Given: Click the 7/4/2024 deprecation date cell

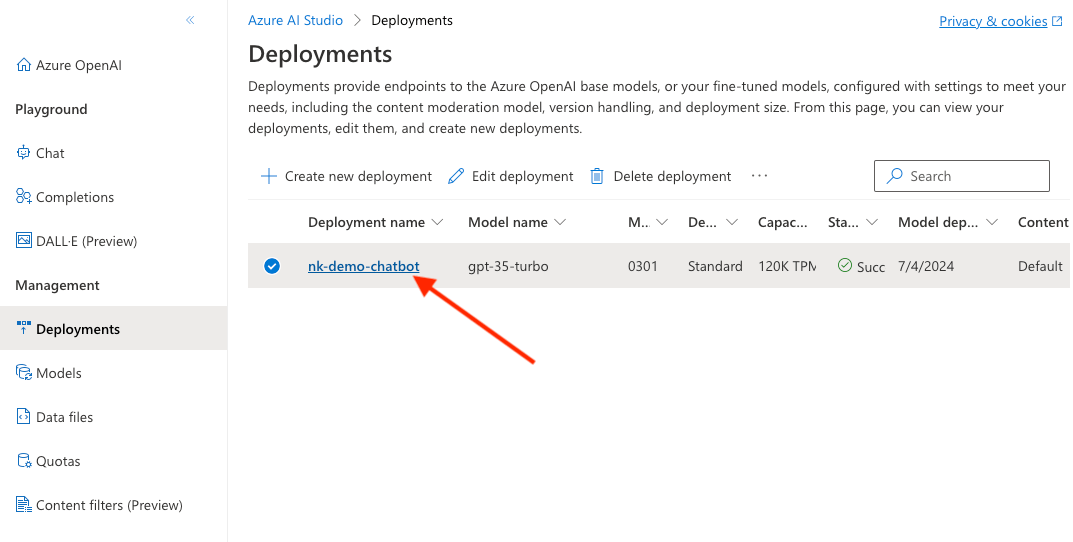Looking at the screenshot, I should point(926,266).
